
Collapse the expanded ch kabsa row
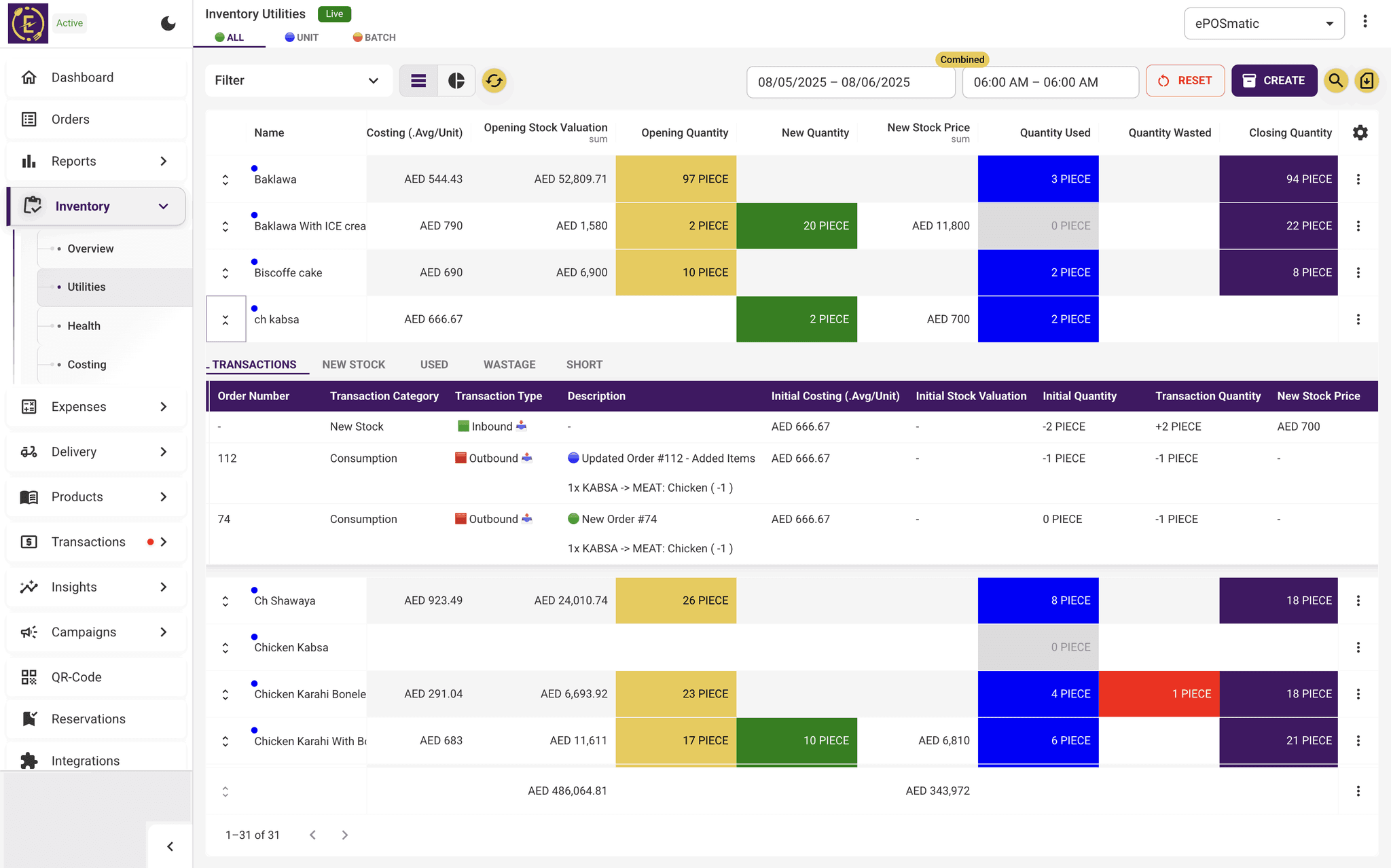pos(225,319)
